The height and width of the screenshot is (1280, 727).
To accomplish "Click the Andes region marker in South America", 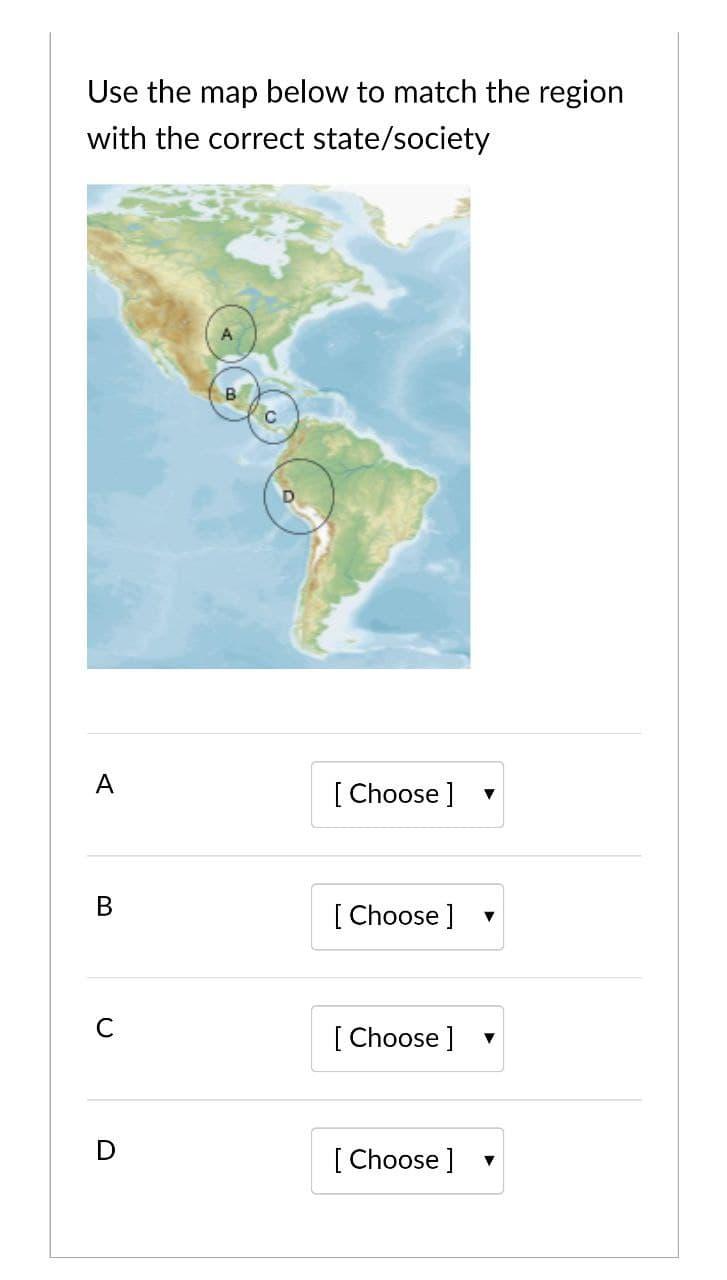I will pyautogui.click(x=298, y=494).
